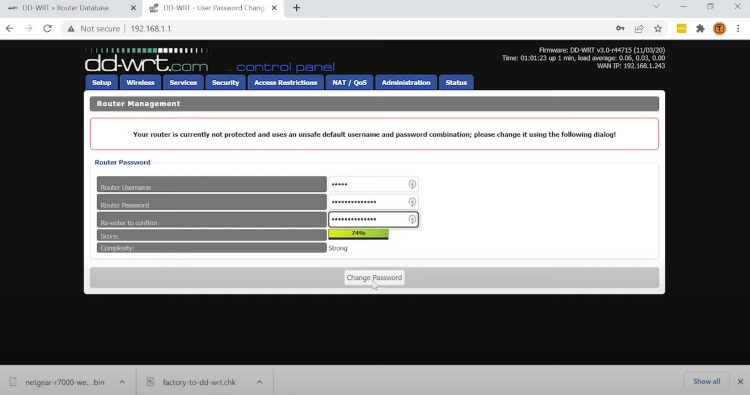The width and height of the screenshot is (750, 395).
Task: Open the Chrome profile avatar
Action: [719, 29]
